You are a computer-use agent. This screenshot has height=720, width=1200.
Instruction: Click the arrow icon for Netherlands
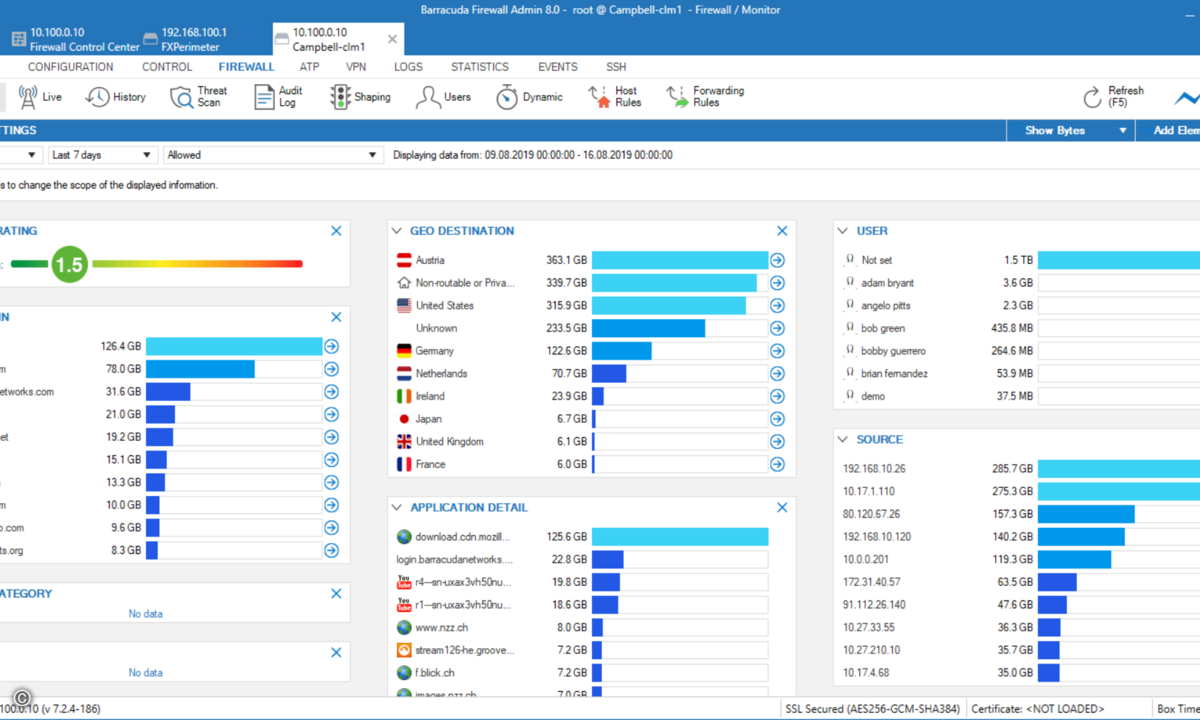(777, 374)
